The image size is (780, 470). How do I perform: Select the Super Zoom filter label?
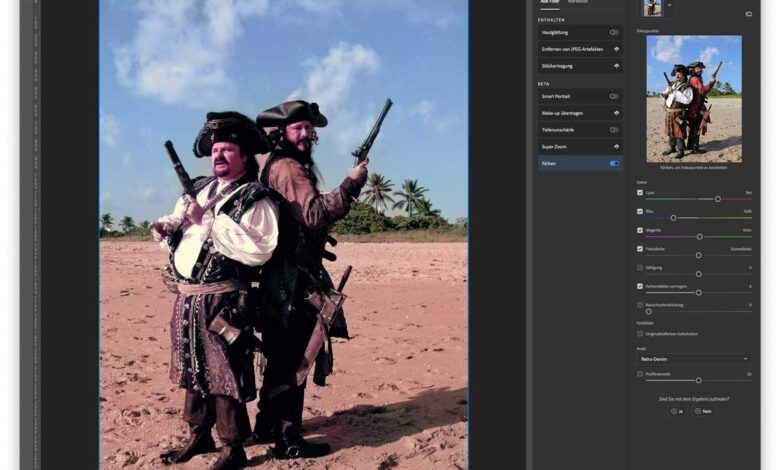click(x=554, y=147)
